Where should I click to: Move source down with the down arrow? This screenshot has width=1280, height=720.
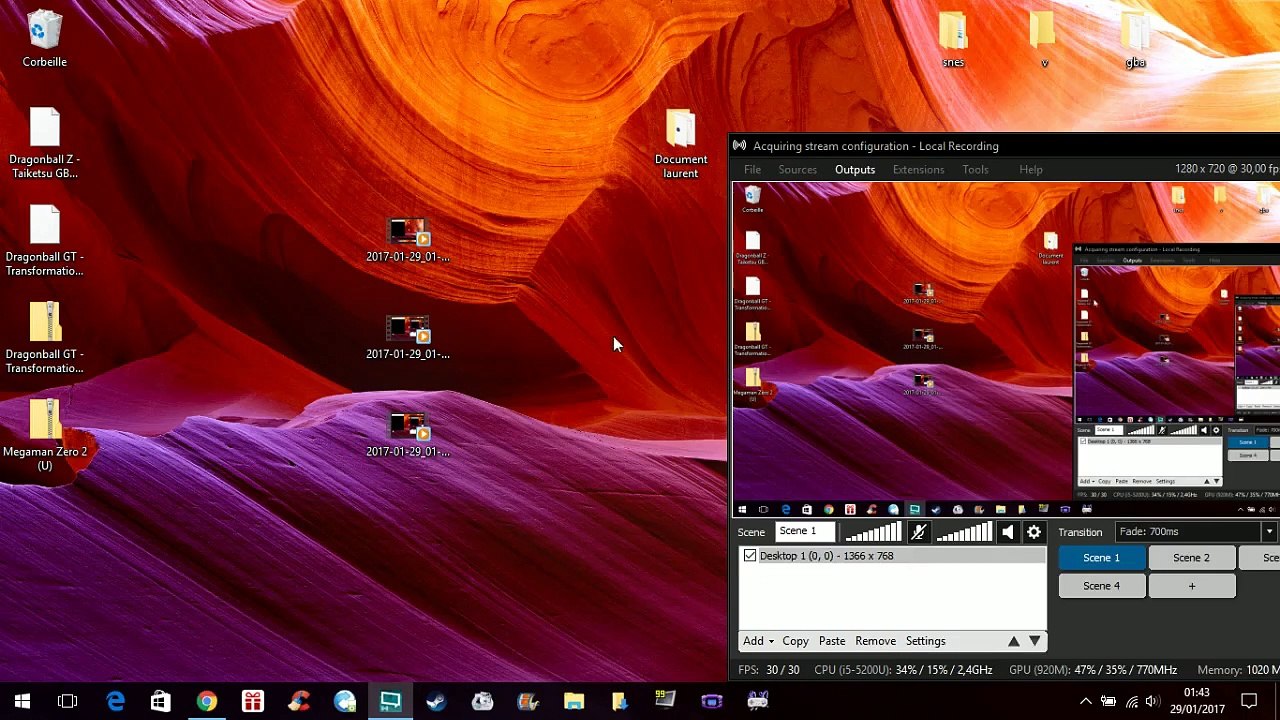pos(1035,641)
